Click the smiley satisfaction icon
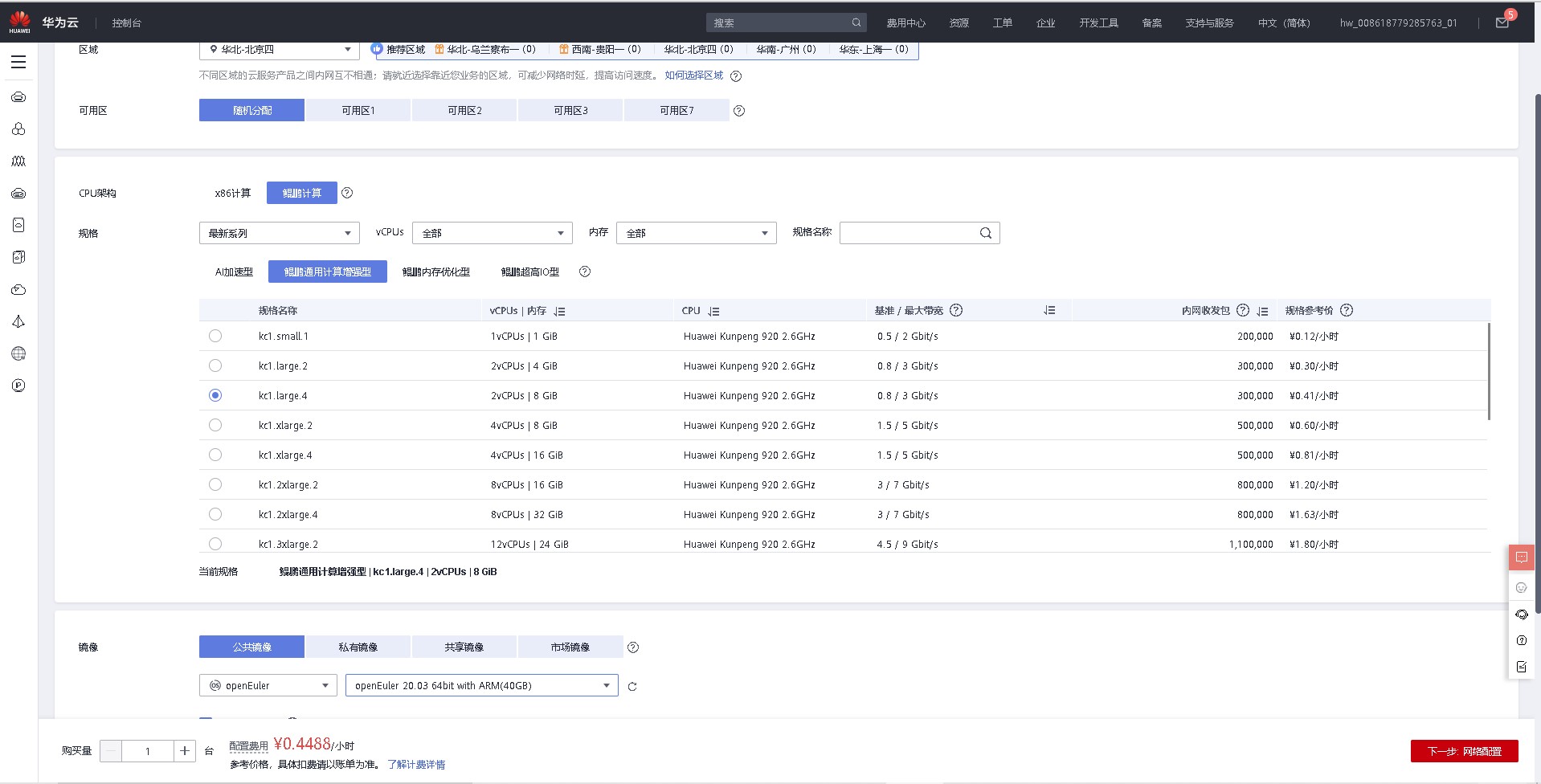Screen dimensions: 1541x784 point(1521,588)
